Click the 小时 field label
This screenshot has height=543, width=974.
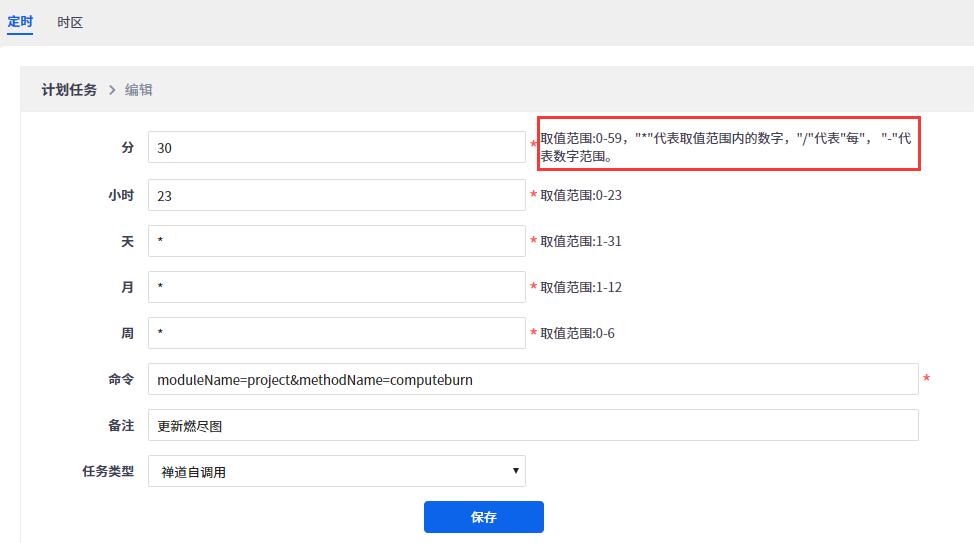(x=121, y=195)
